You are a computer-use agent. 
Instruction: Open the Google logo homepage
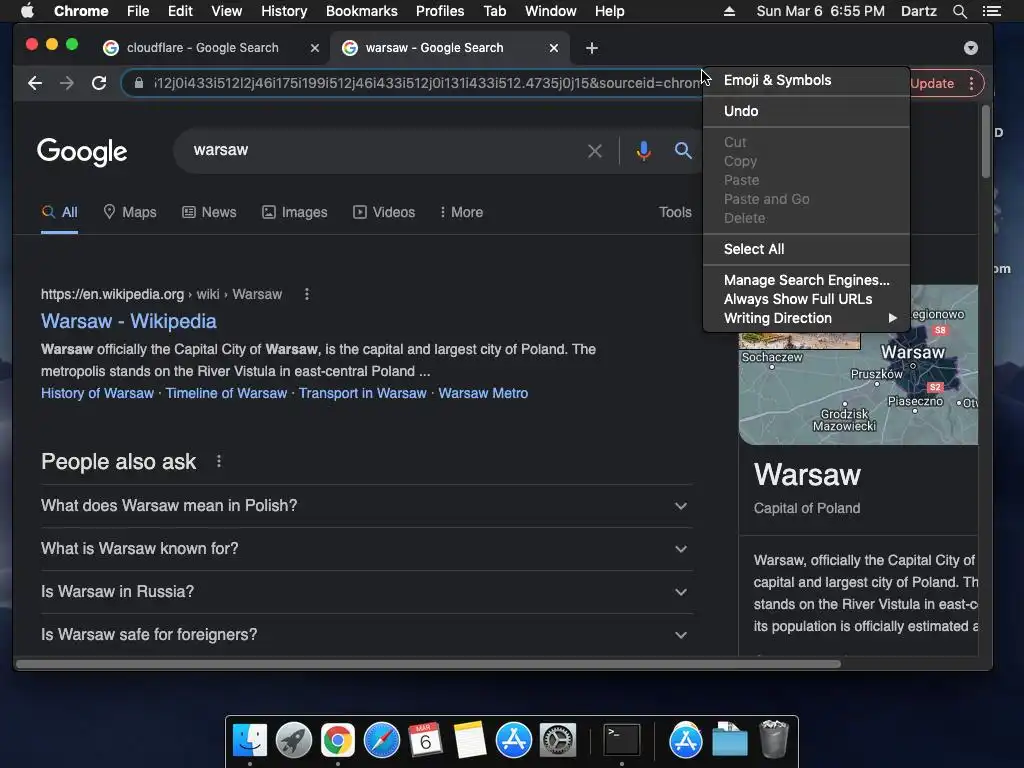click(82, 152)
